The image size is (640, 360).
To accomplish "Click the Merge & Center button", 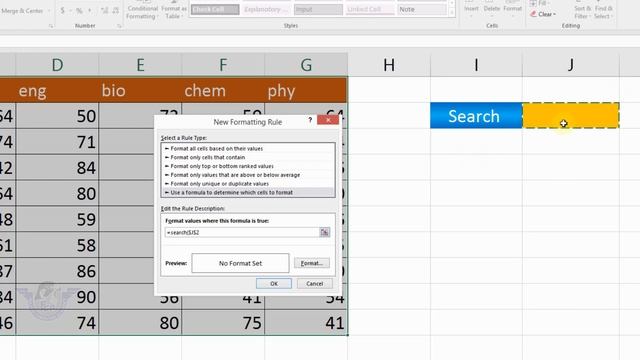I will 22,11.
